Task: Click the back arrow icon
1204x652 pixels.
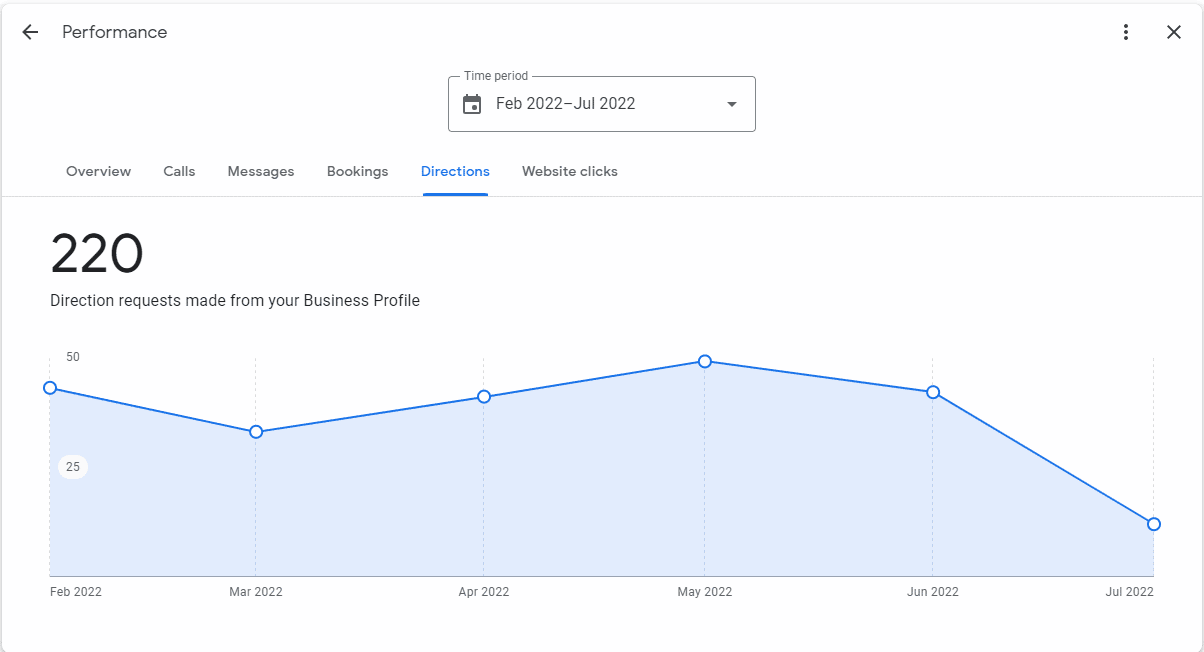Action: click(x=30, y=32)
